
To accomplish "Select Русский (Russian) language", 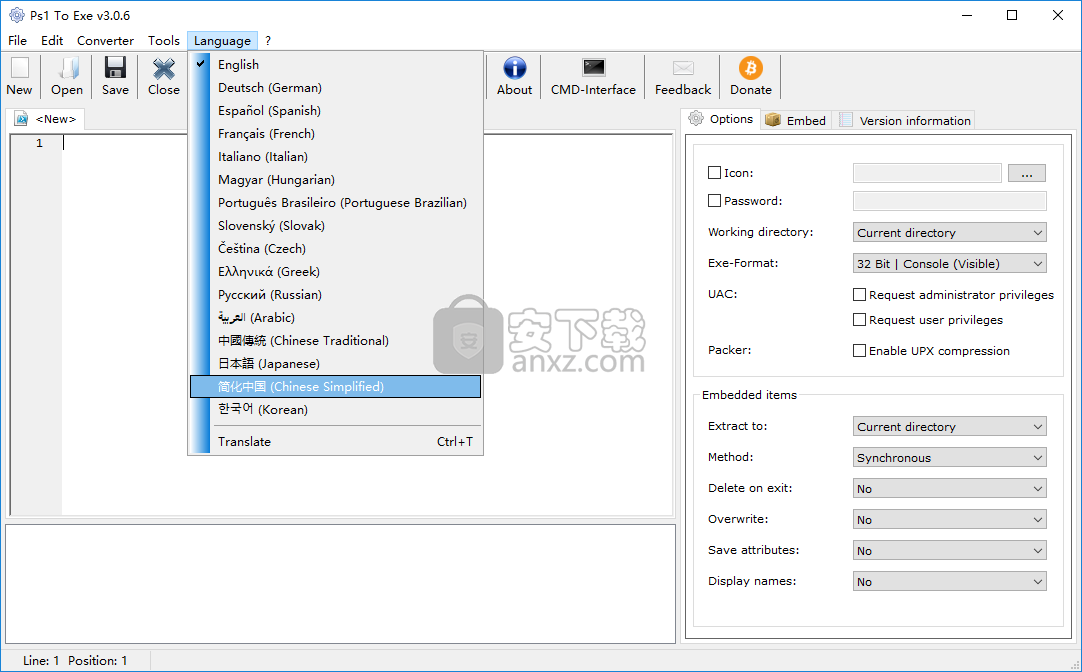I will point(335,295).
